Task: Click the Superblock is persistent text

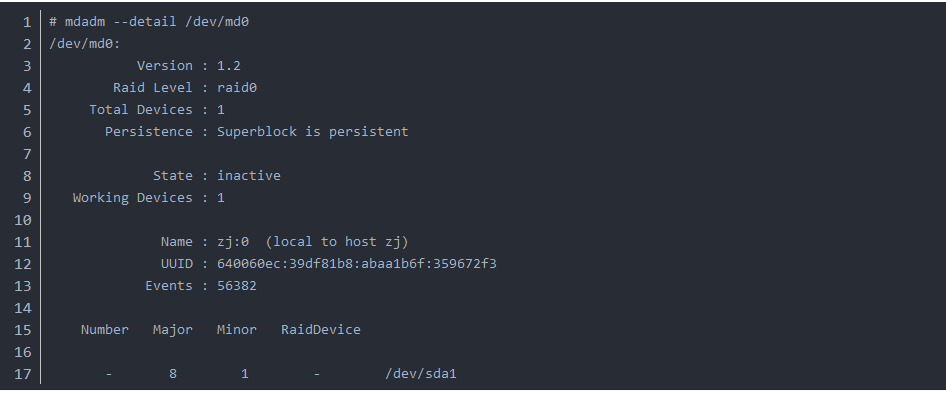Action: [313, 132]
